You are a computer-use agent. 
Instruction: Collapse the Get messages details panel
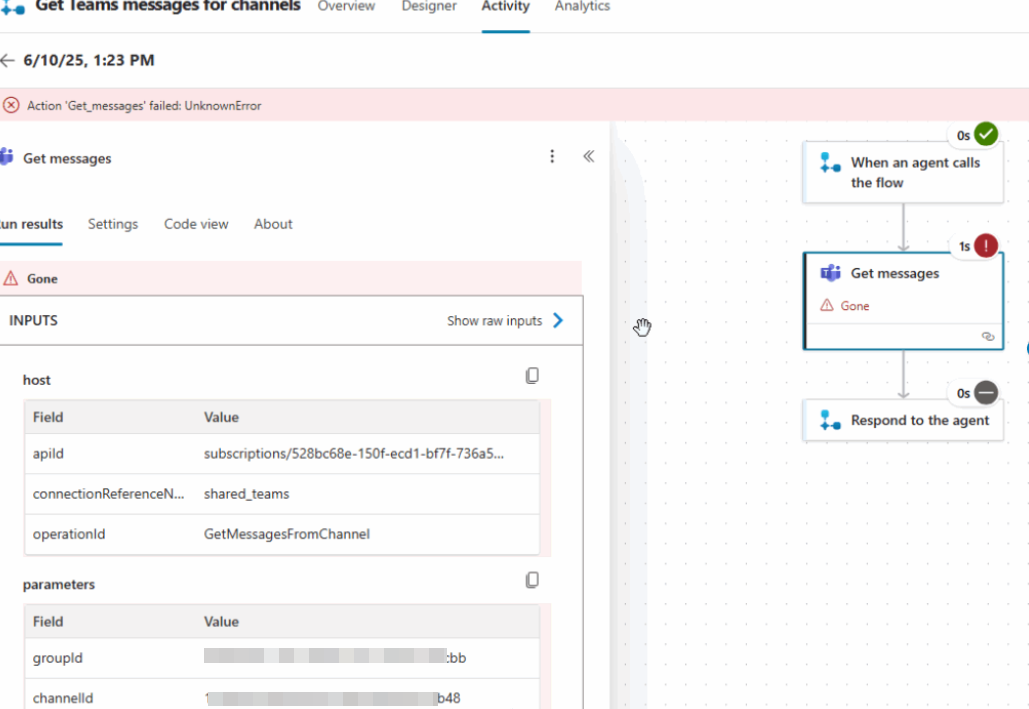tap(589, 157)
